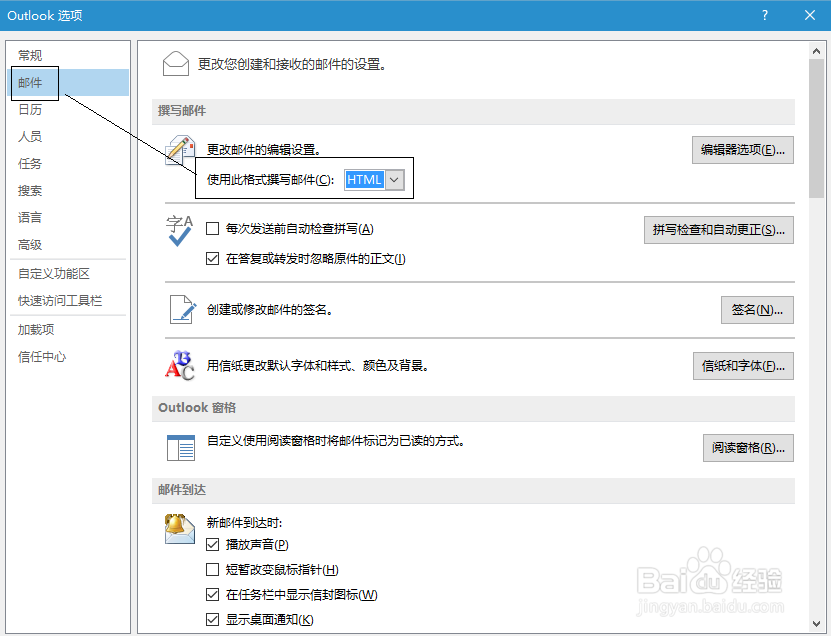Click the bell-and-envelope new mail icon
Screen dimensions: 831x636
tap(180, 529)
